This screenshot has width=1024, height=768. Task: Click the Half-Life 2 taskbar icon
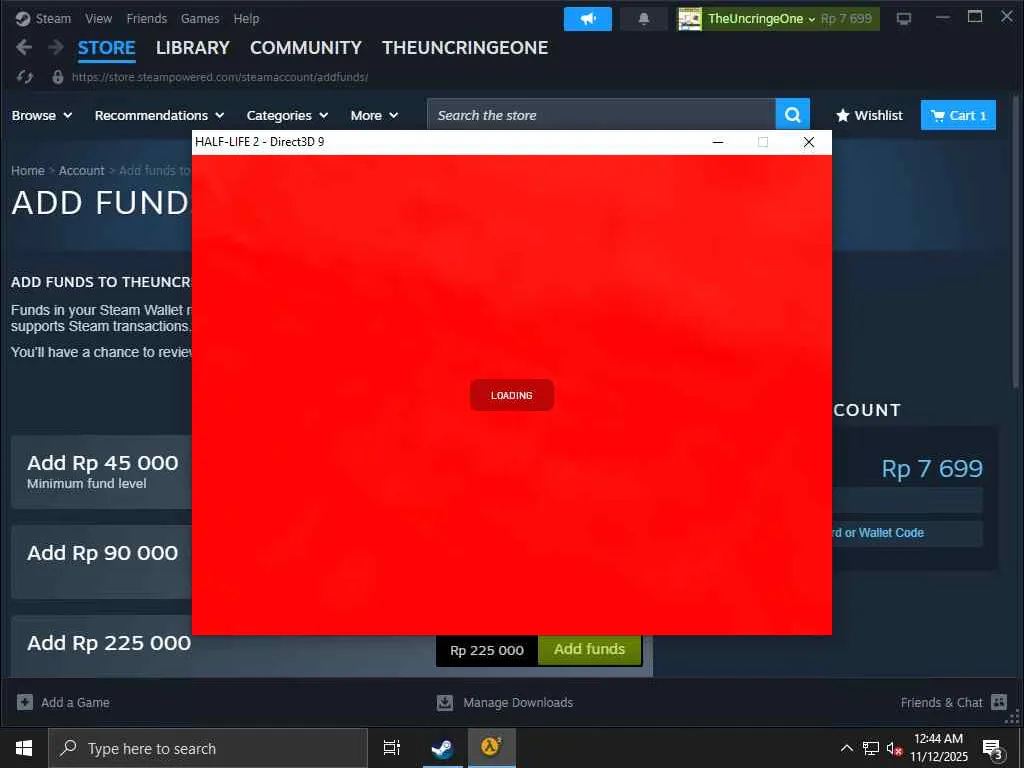click(492, 748)
